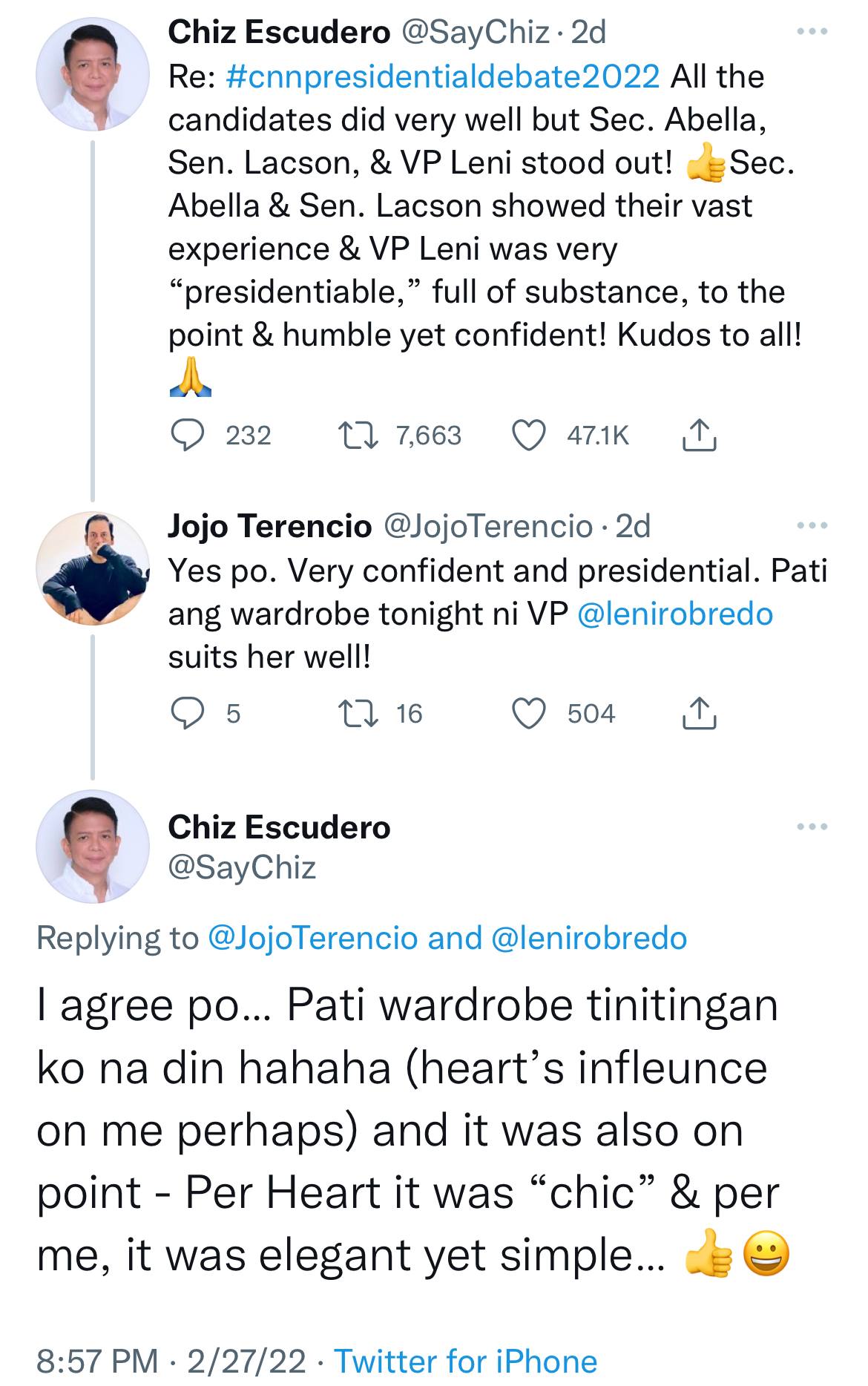Open the #cnnpresidentialdebate2022 hashtag
The height and width of the screenshot is (1386, 868).
click(442, 77)
